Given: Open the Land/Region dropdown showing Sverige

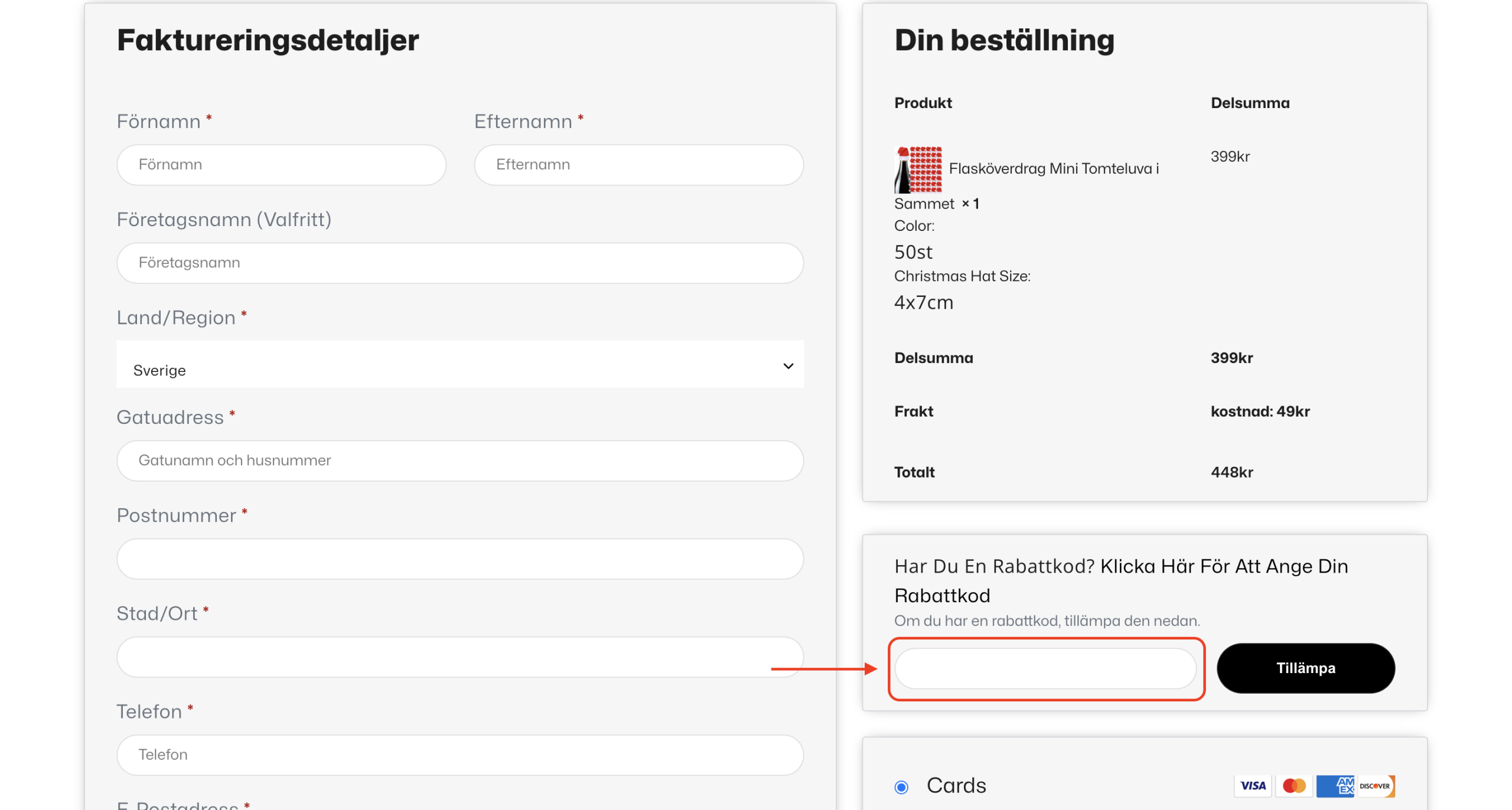Looking at the screenshot, I should pos(460,364).
